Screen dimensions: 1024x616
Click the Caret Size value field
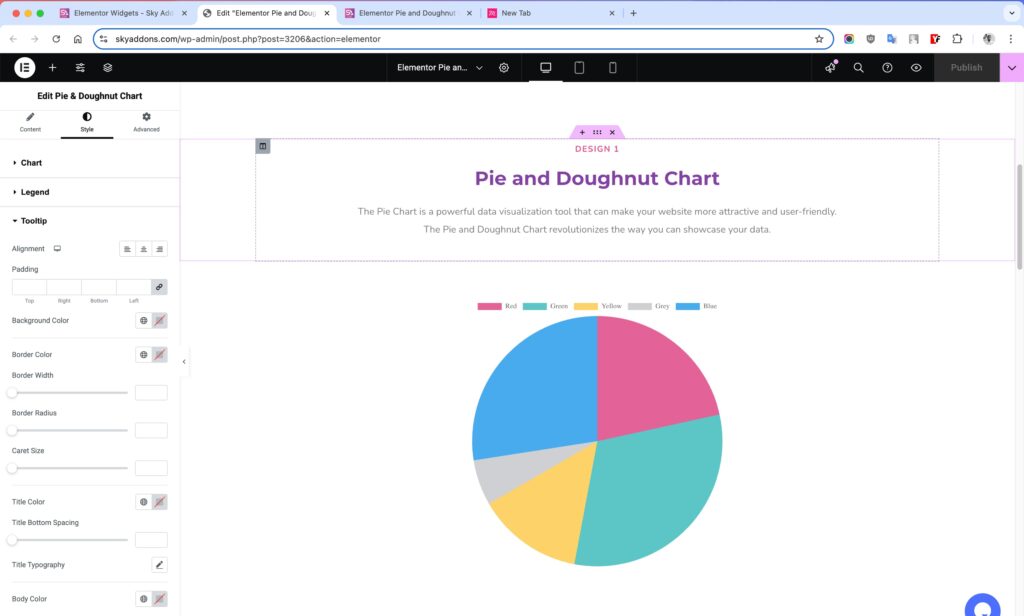[x=151, y=468]
